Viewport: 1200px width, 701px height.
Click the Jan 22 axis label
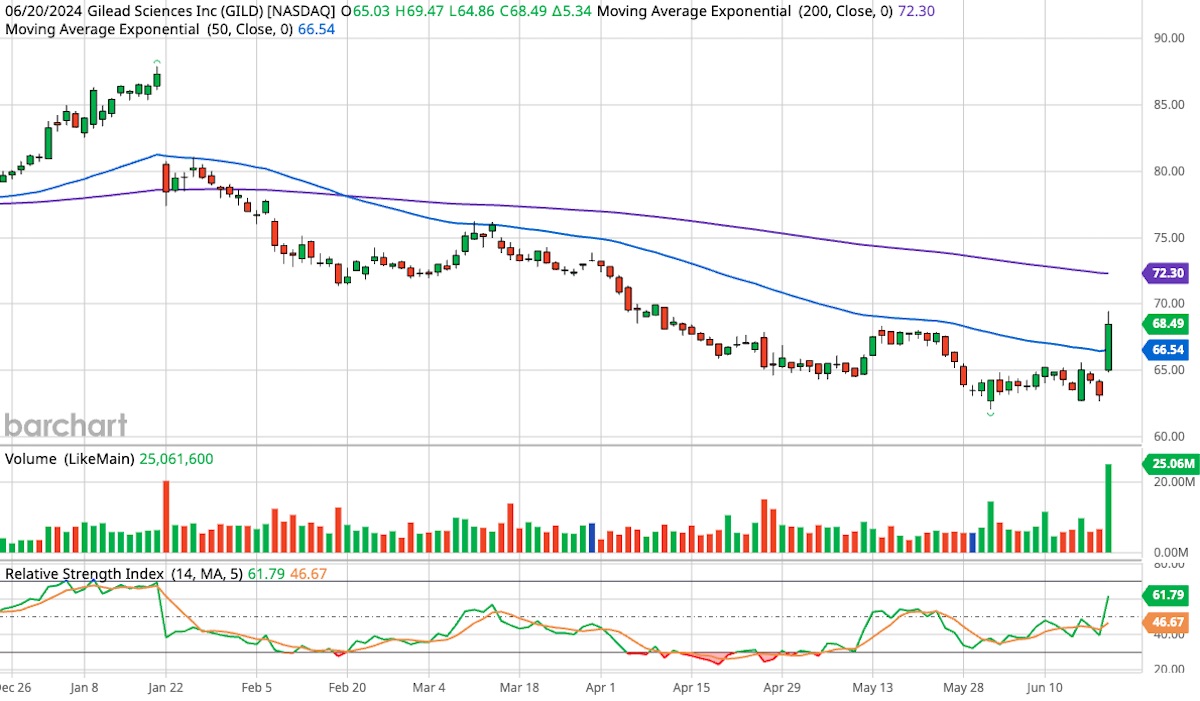(x=166, y=688)
